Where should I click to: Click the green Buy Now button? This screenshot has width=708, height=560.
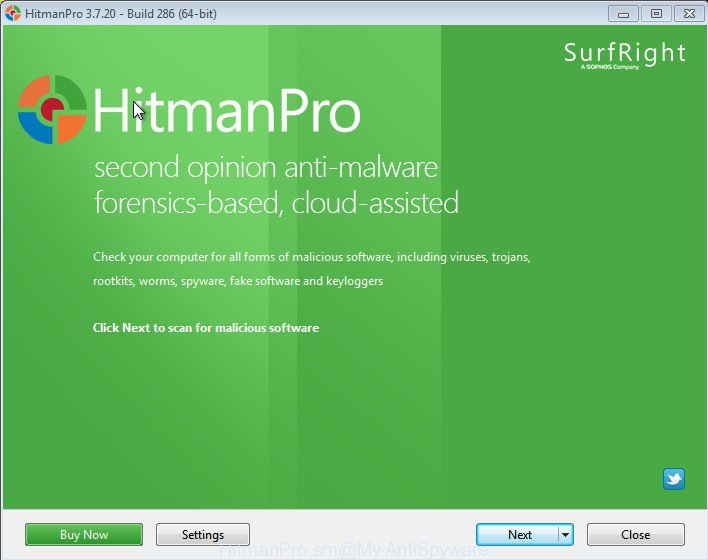[84, 535]
